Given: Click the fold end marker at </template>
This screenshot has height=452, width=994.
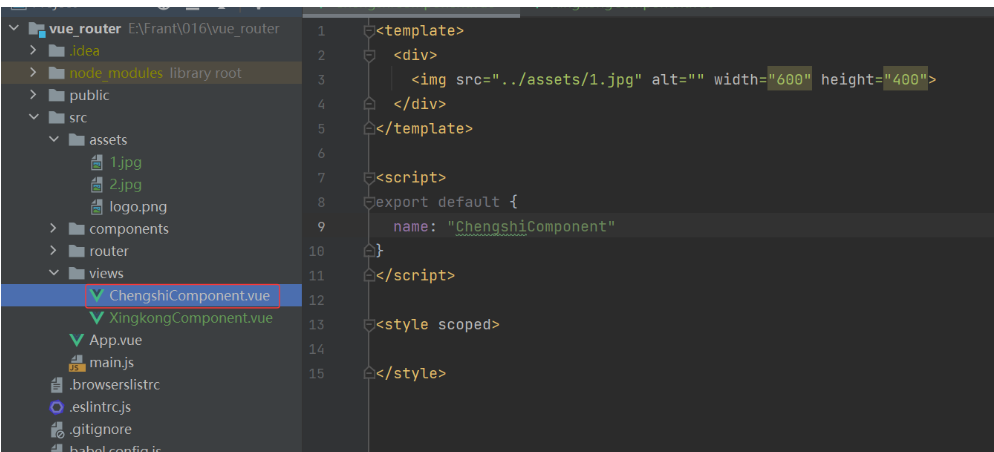Looking at the screenshot, I should point(369,128).
